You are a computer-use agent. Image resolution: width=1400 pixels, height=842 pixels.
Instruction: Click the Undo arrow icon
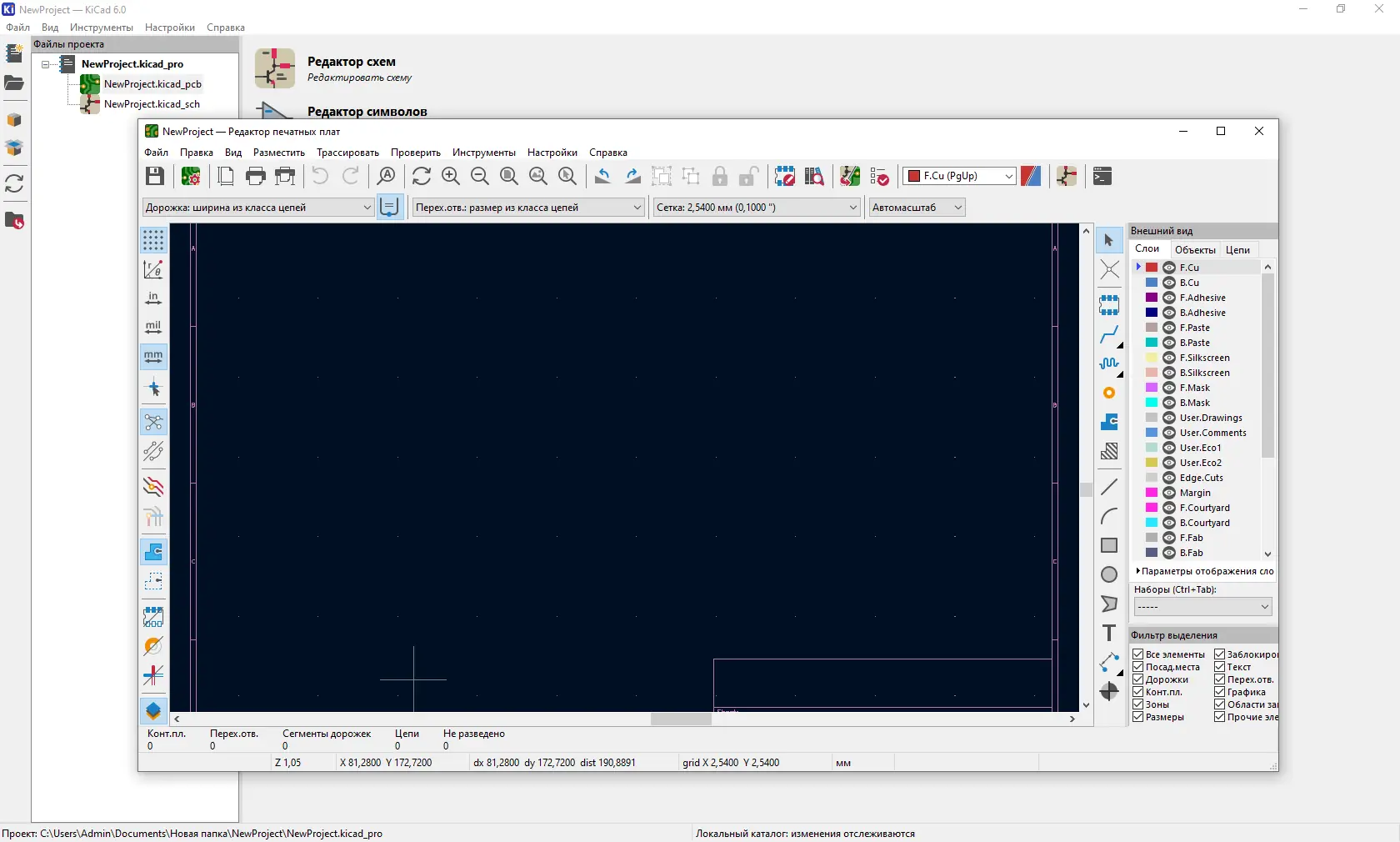[x=320, y=176]
